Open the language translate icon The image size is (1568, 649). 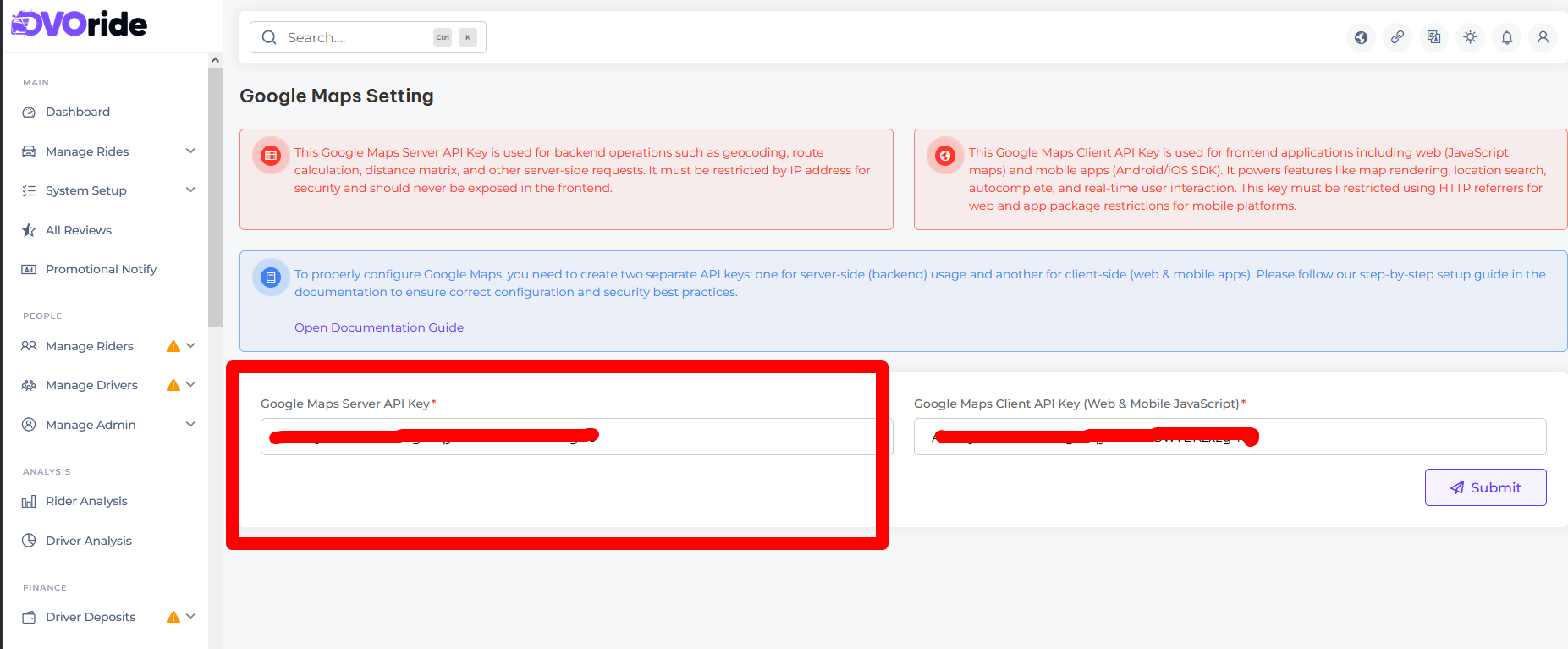pyautogui.click(x=1433, y=37)
